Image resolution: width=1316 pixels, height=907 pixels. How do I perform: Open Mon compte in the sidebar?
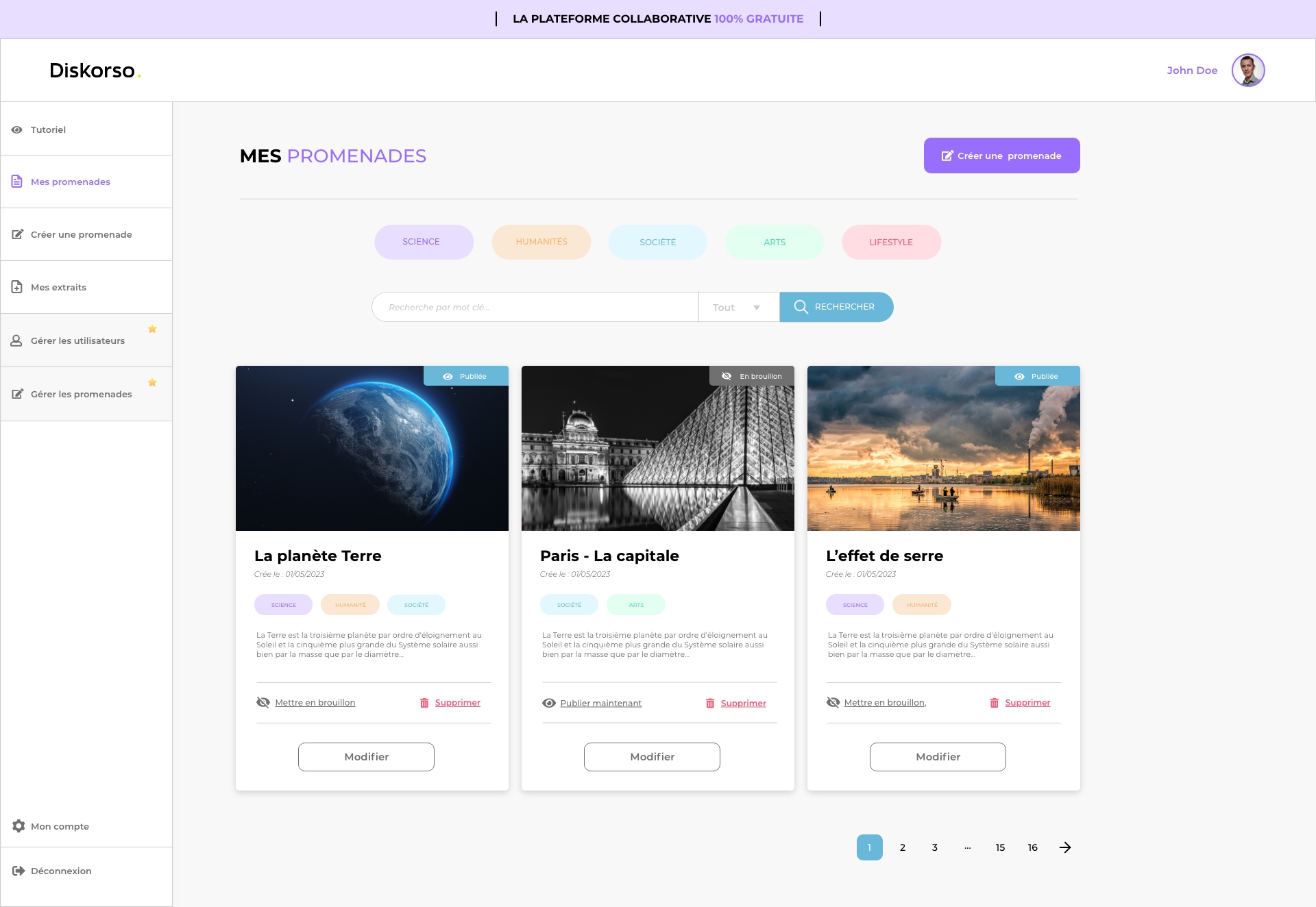click(86, 826)
